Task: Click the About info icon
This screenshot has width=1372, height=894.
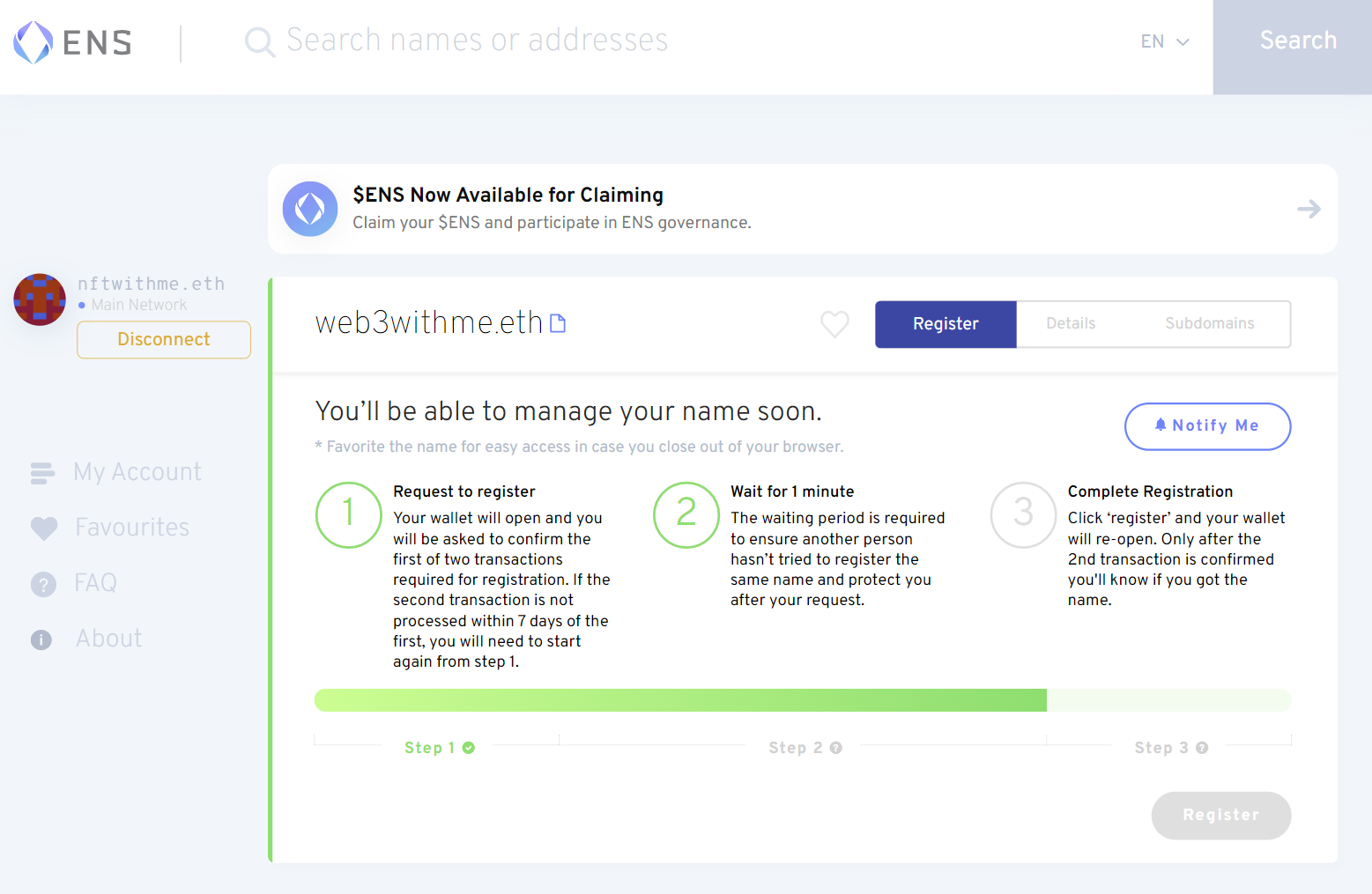Action: click(x=41, y=639)
